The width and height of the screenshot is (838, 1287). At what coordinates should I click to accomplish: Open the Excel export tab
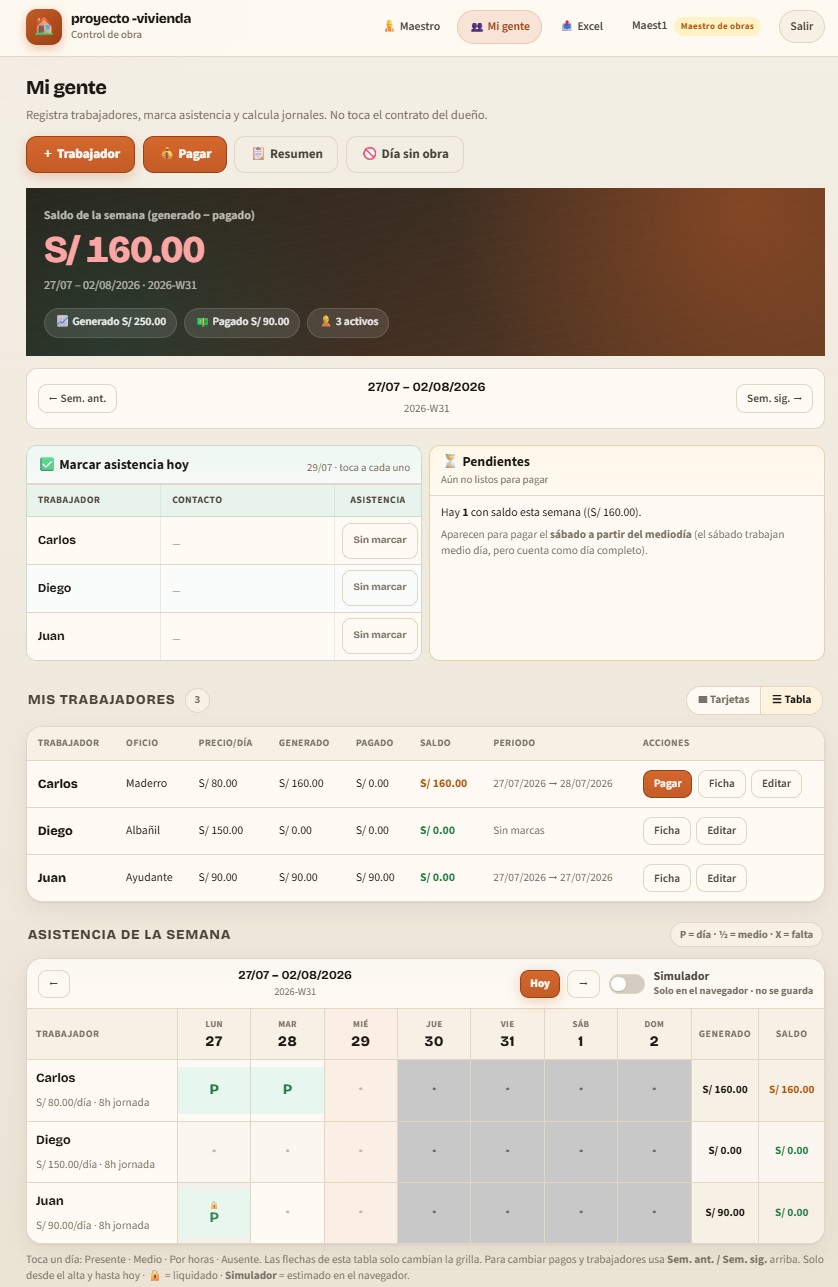[582, 27]
